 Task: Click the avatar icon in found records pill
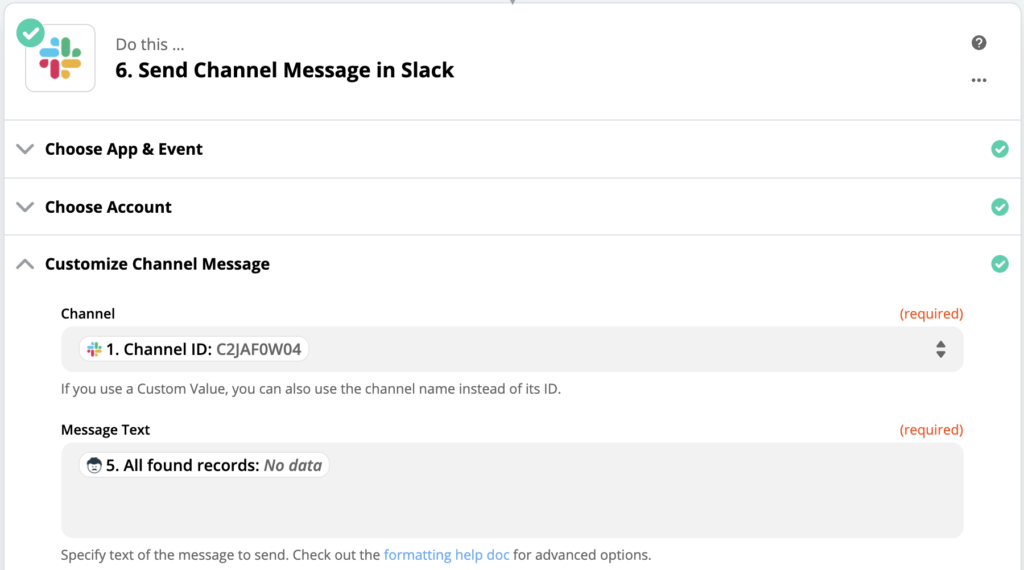click(94, 466)
